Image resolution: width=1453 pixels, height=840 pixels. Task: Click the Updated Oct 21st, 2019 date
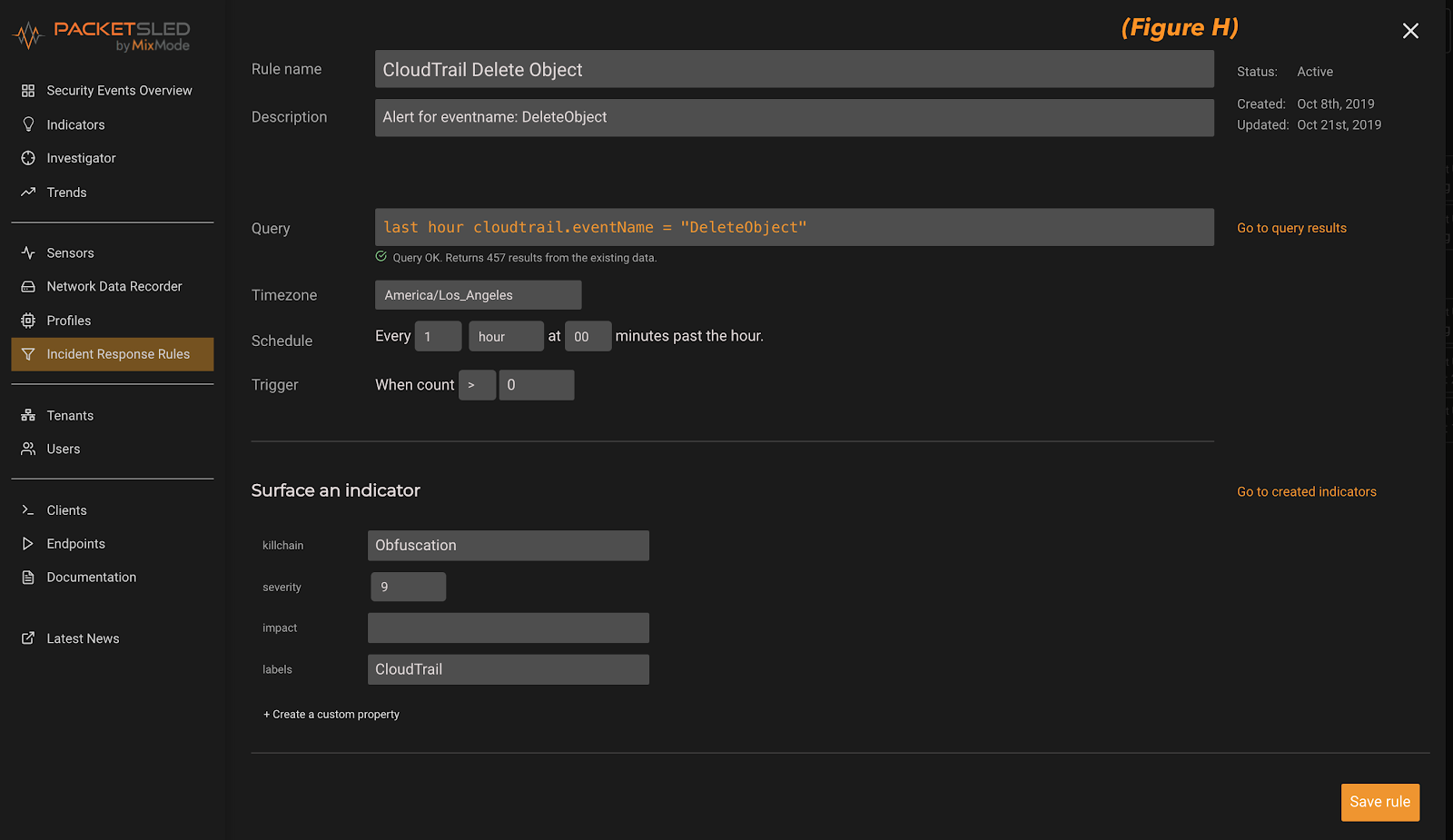click(1339, 125)
